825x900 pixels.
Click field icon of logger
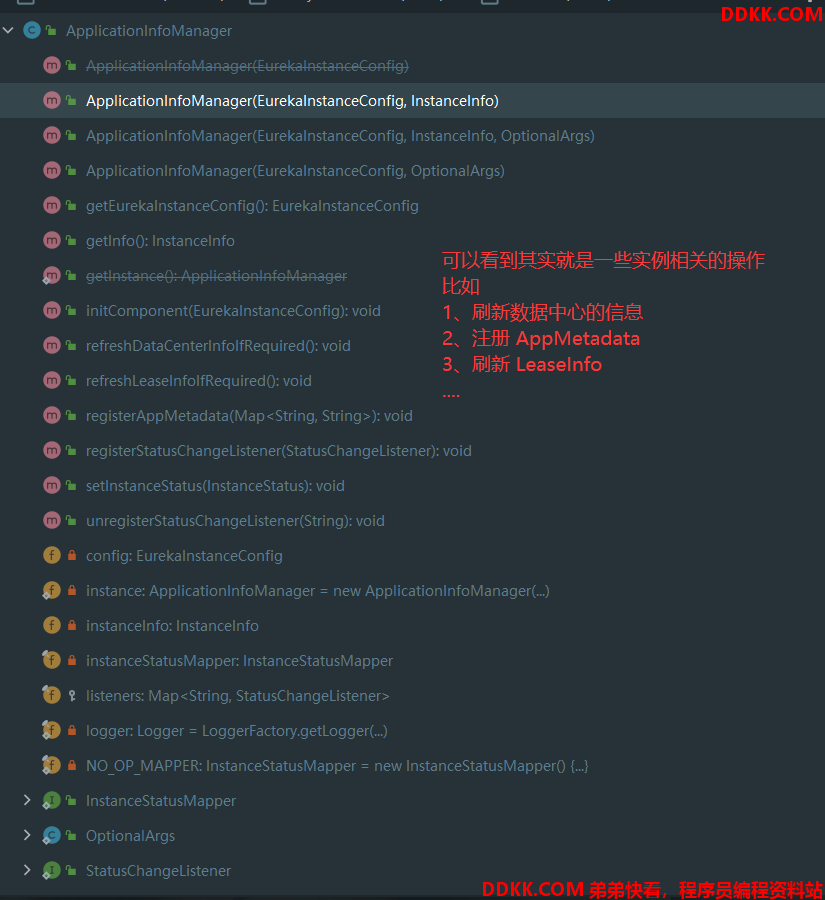(52, 731)
